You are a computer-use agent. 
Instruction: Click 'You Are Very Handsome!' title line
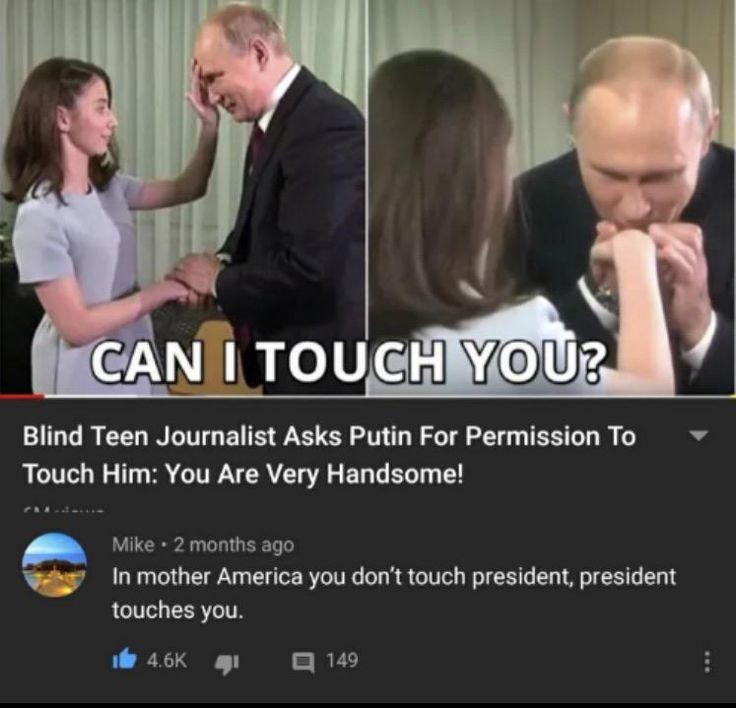point(314,473)
